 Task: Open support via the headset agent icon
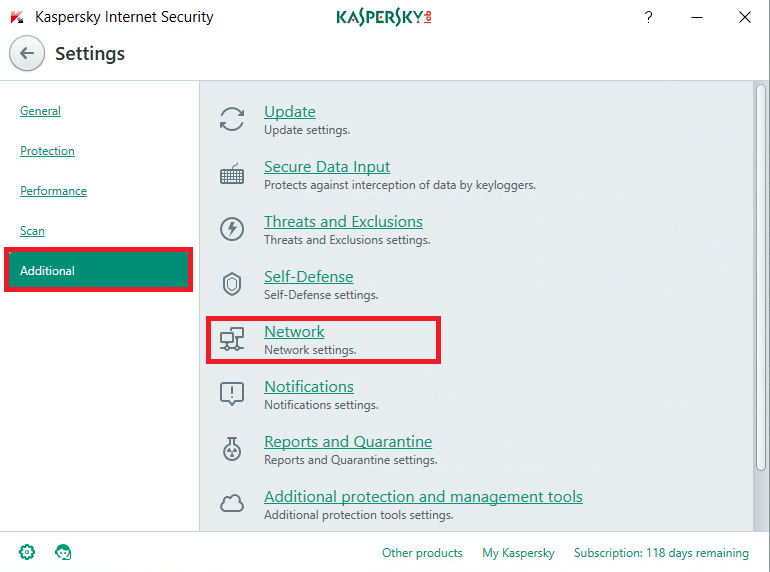pyautogui.click(x=63, y=552)
